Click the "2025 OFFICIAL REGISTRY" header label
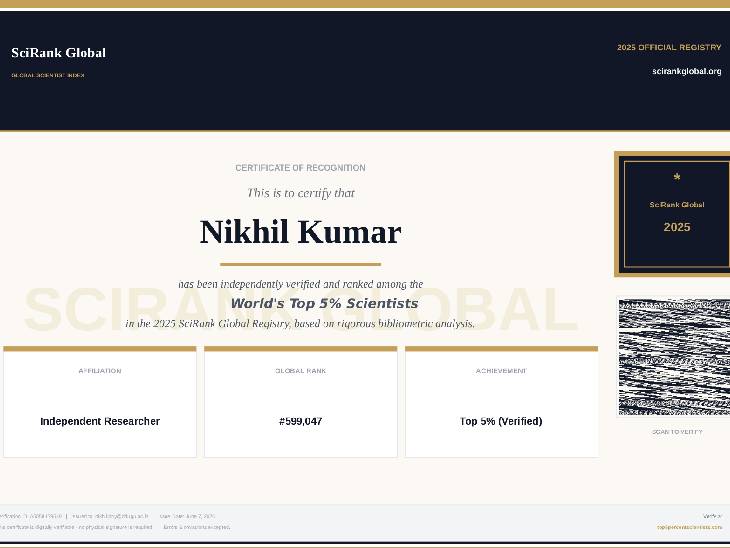730x548 pixels. (669, 47)
